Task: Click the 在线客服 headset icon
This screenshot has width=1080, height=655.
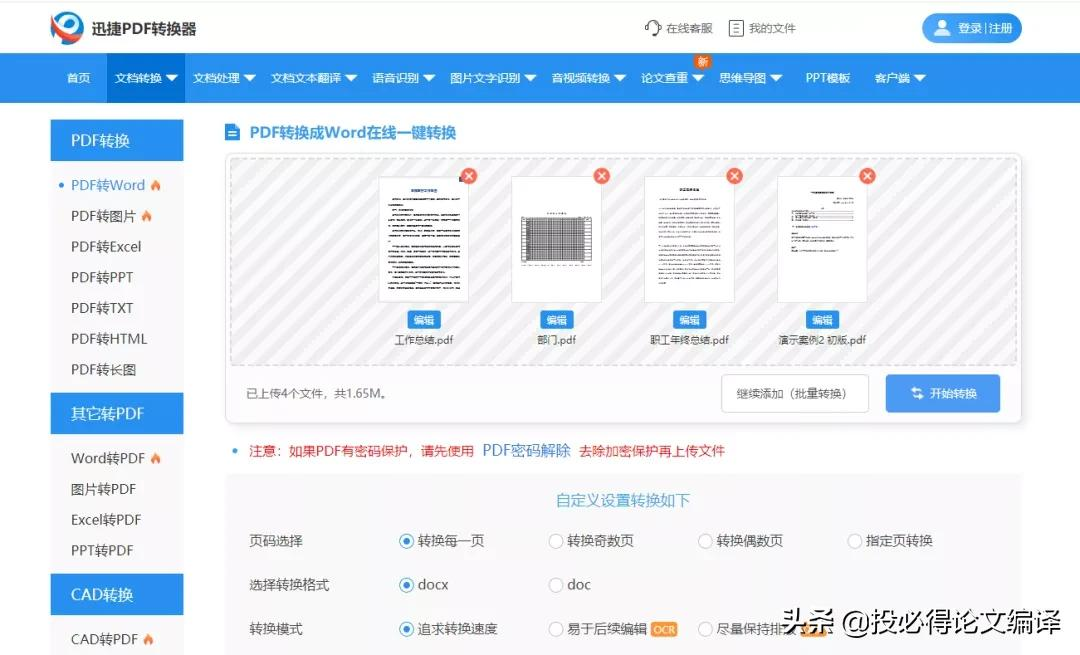Action: [651, 28]
